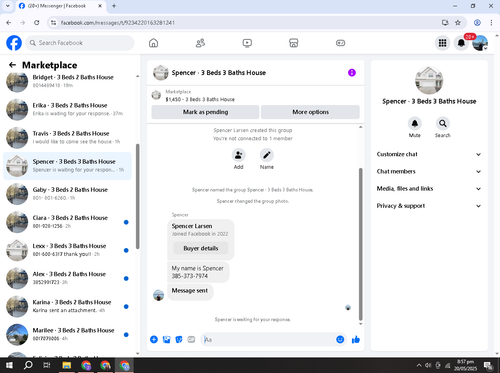Click the Search Facebook field

click(80, 43)
